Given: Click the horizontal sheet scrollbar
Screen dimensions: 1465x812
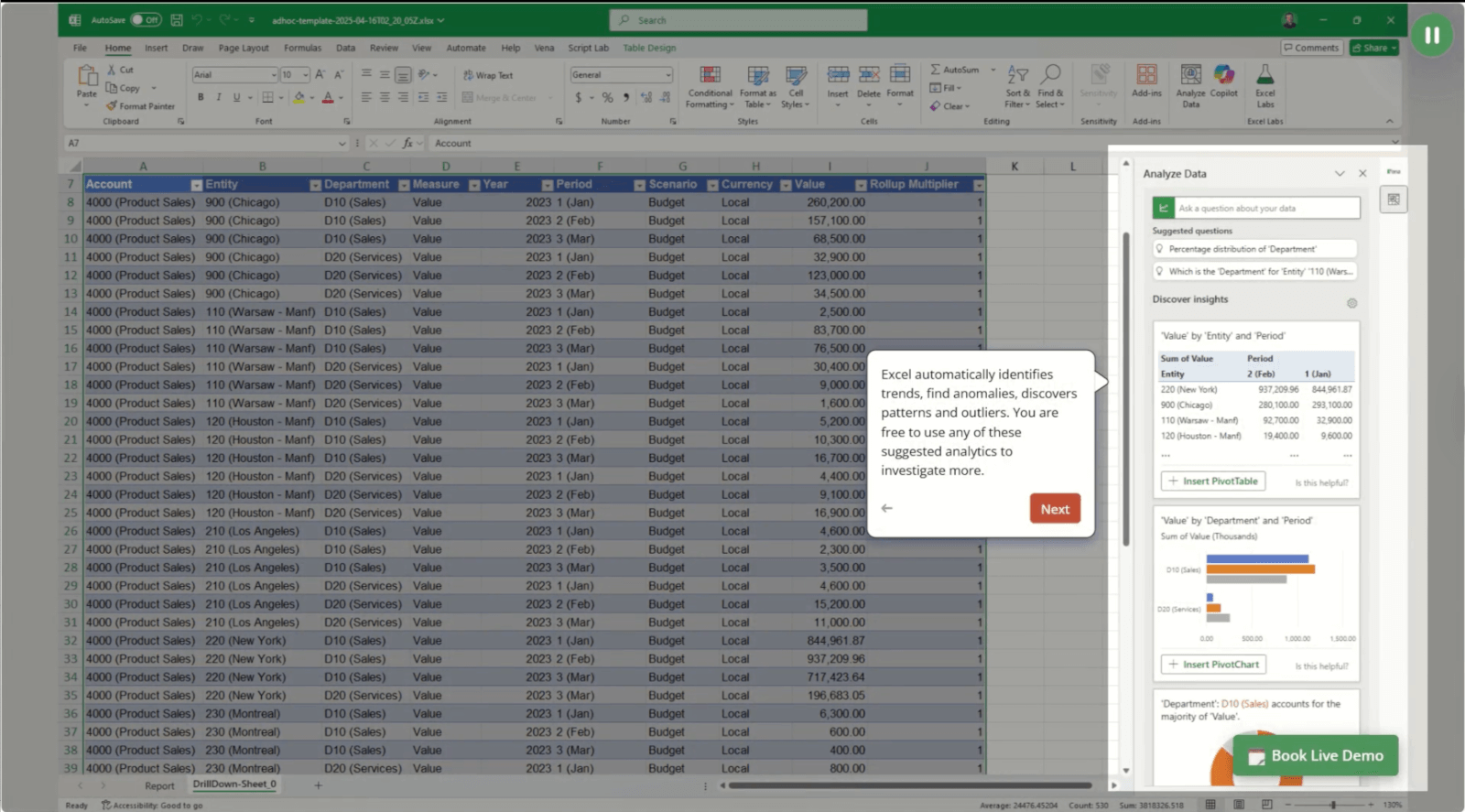Looking at the screenshot, I should (x=909, y=785).
